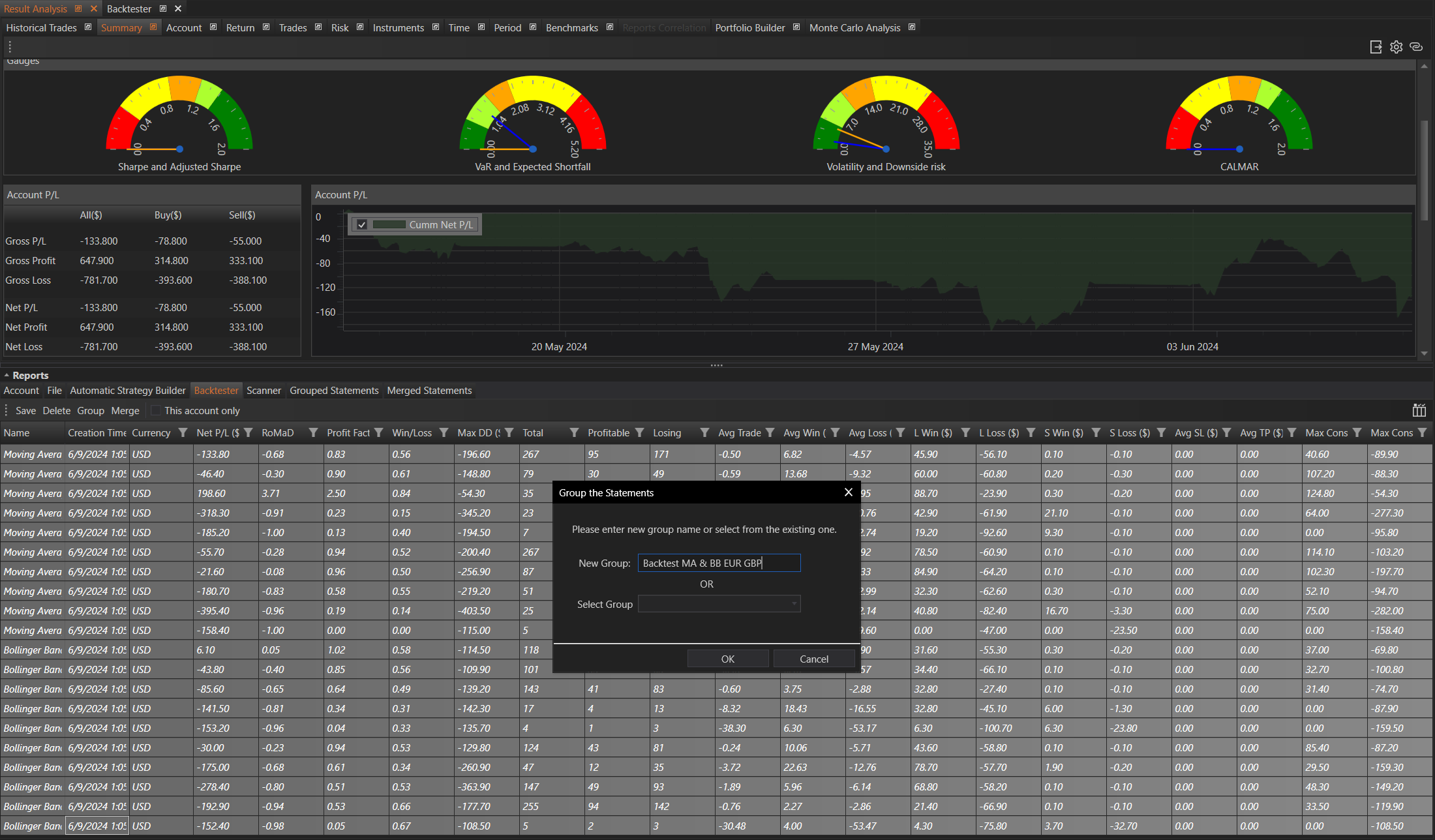Uncheck the Cumm Net P/L legend checkbox
The height and width of the screenshot is (840, 1435).
(x=362, y=225)
